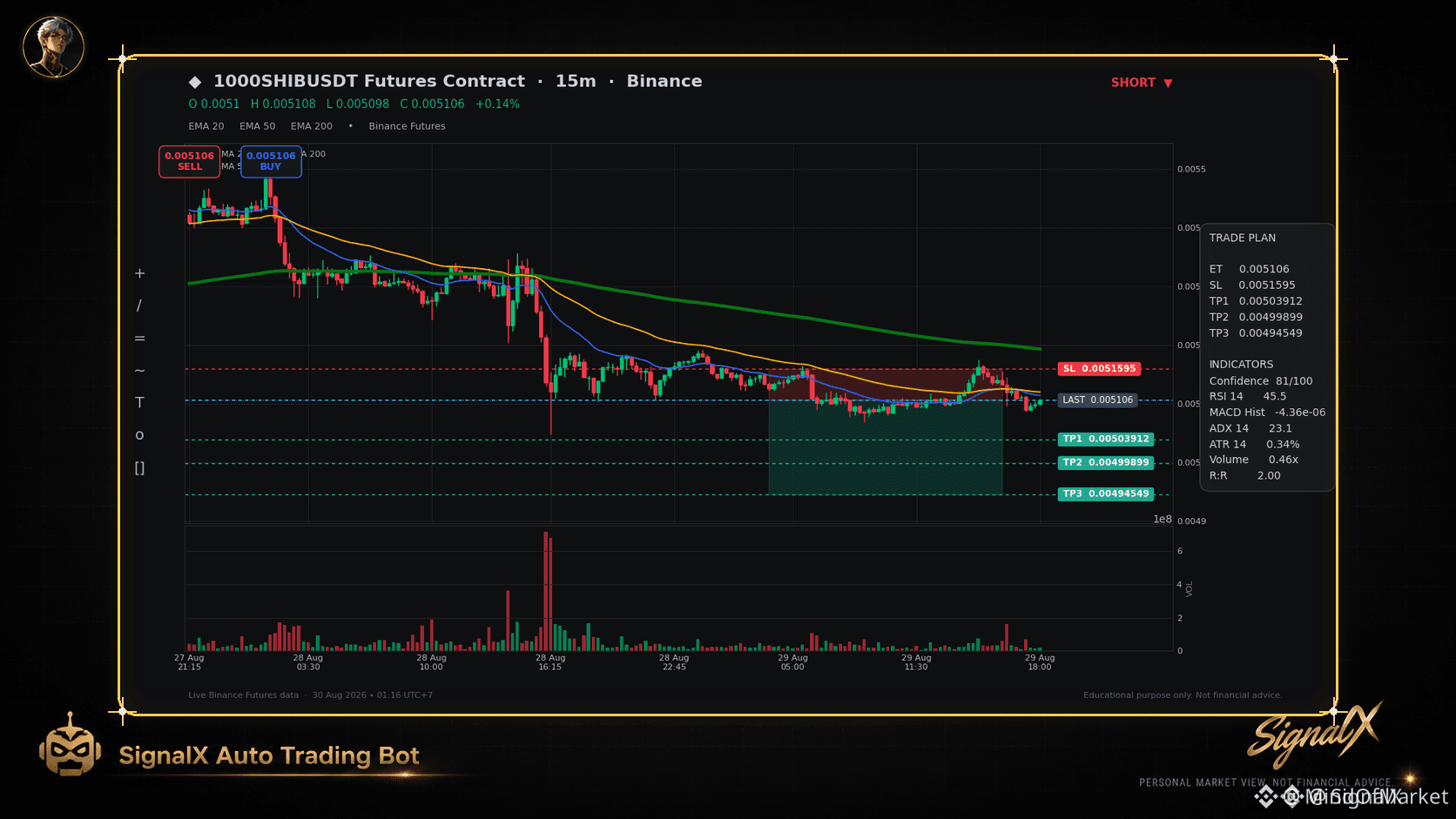This screenshot has width=1456, height=819.
Task: Click the VOL axis label beside the volume chart
Action: point(1190,589)
